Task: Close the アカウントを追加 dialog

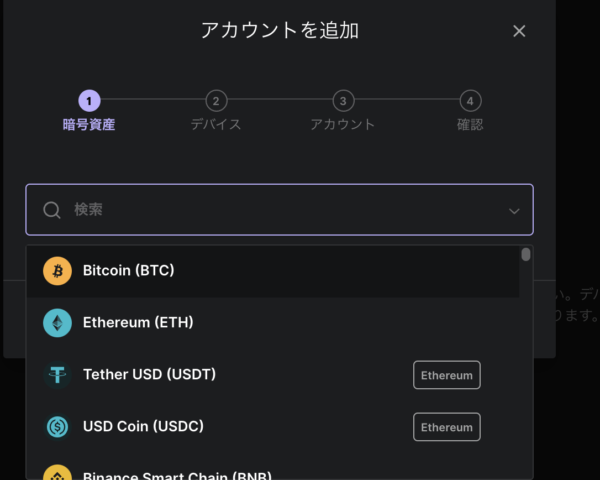Action: (519, 31)
